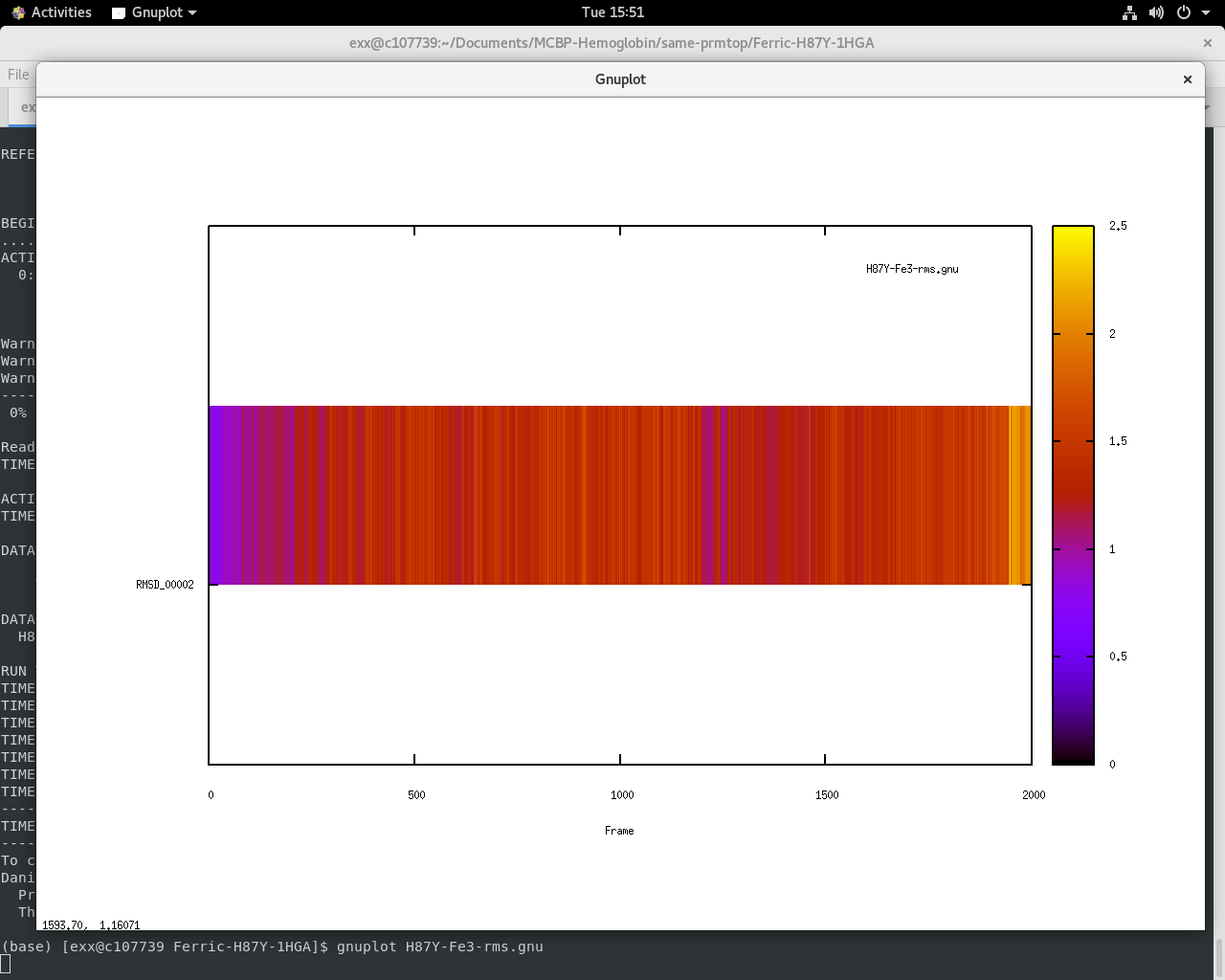
Task: Click the volume speaker icon
Action: pyautogui.click(x=1156, y=12)
